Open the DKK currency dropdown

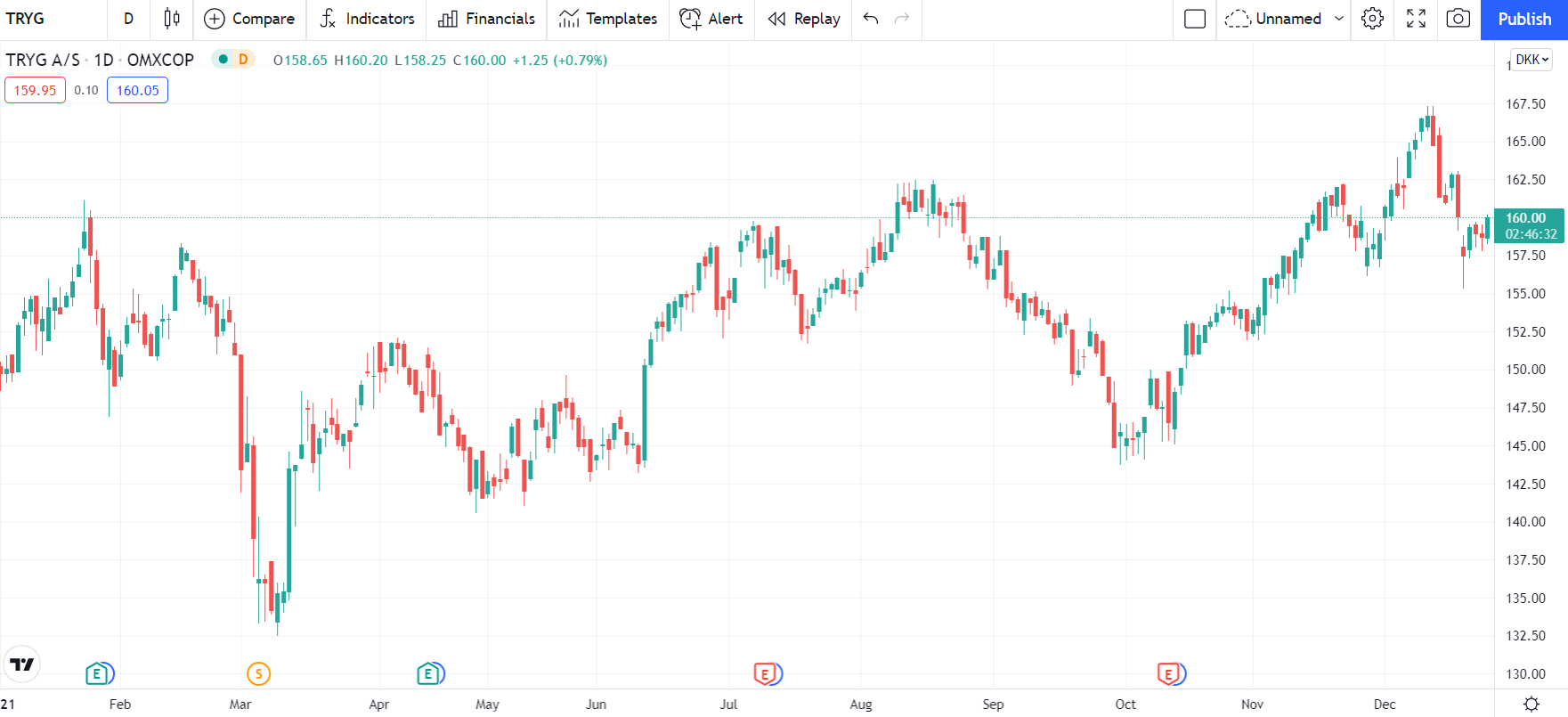pos(1532,60)
